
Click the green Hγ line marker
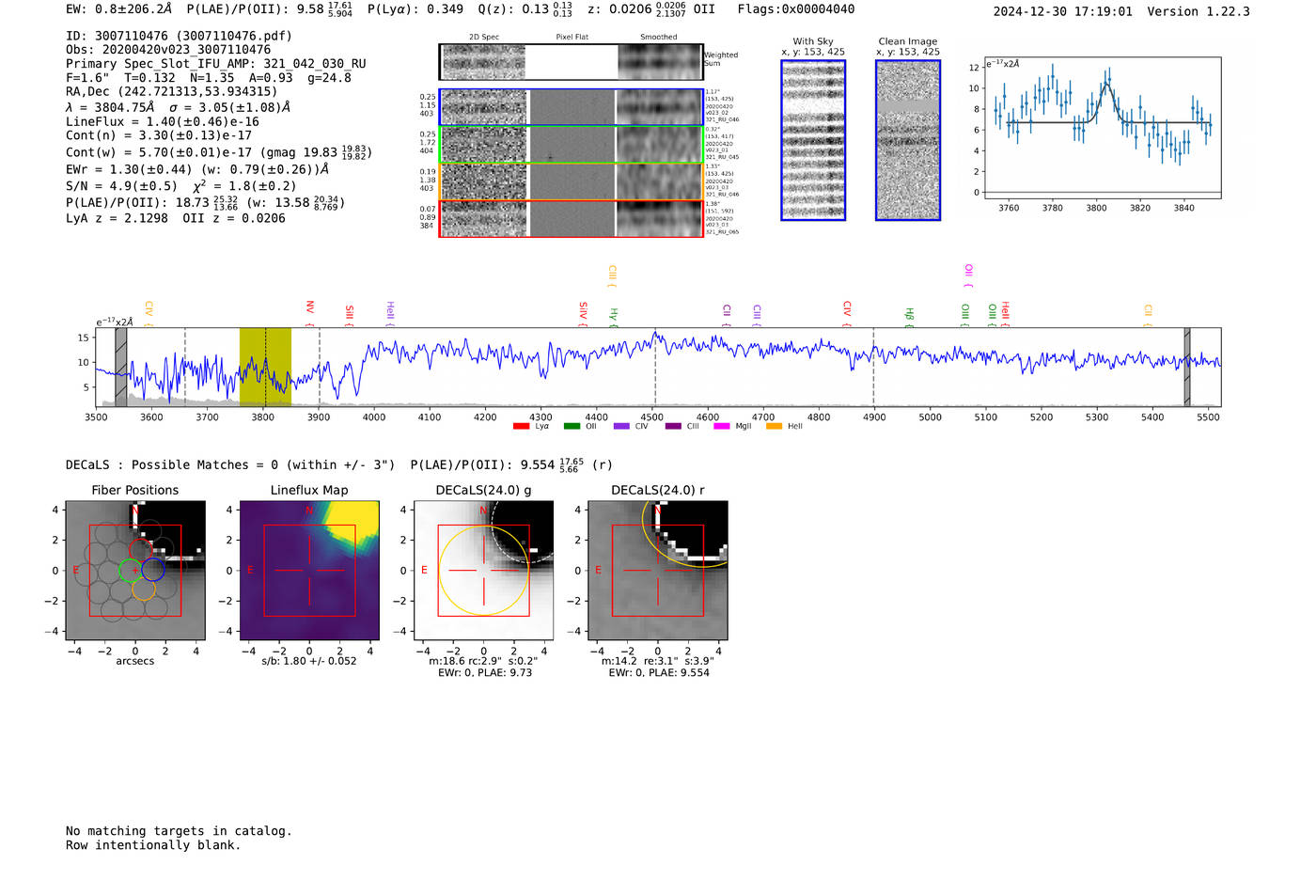pos(613,317)
